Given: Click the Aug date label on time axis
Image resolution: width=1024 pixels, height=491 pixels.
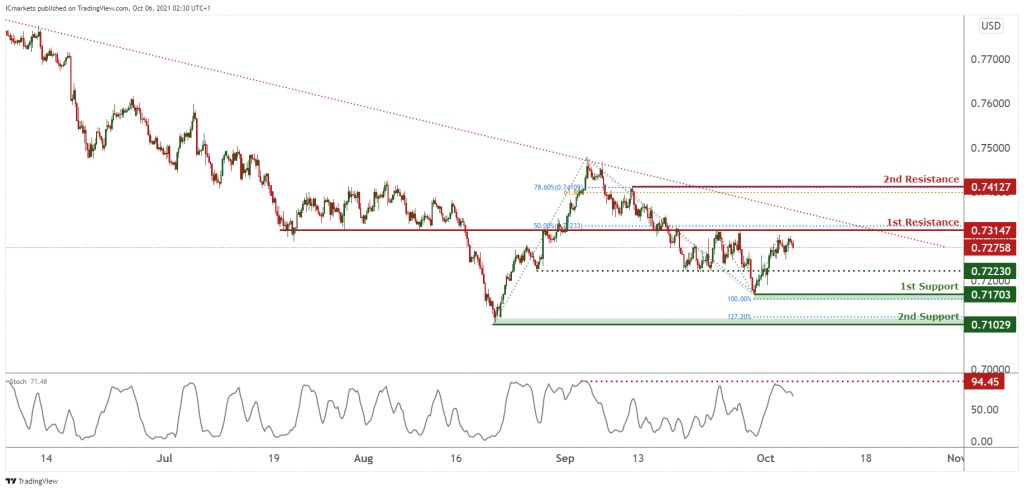Looking at the screenshot, I should point(364,459).
